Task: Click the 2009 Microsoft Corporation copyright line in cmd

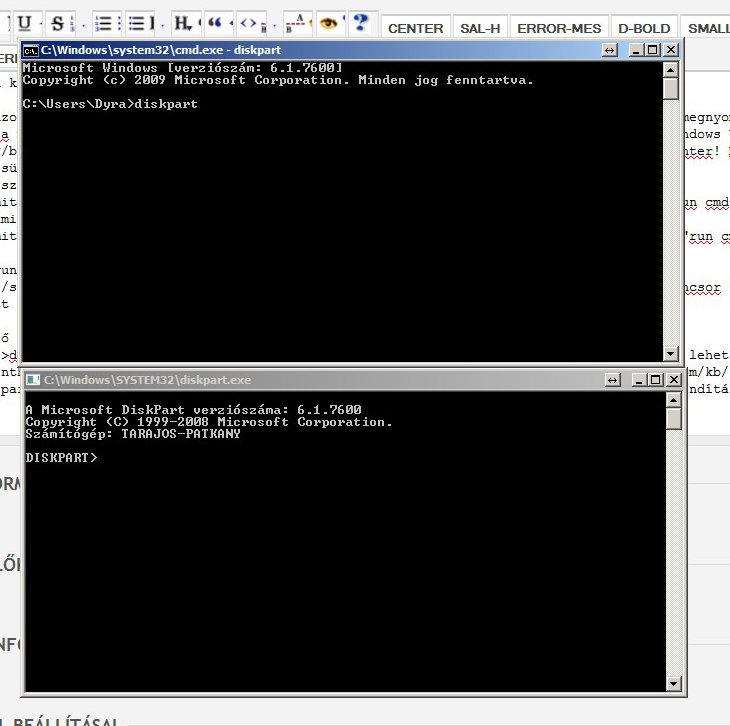Action: [278, 80]
